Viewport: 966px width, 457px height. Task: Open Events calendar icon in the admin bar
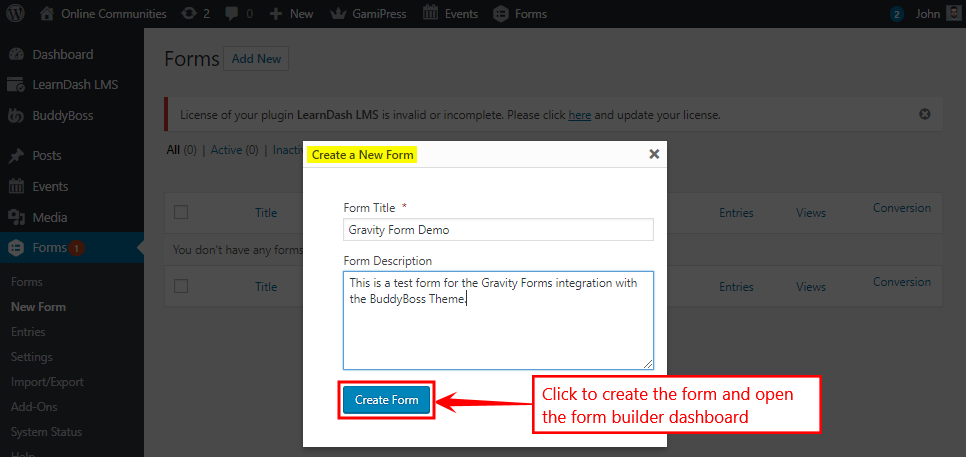click(x=430, y=14)
